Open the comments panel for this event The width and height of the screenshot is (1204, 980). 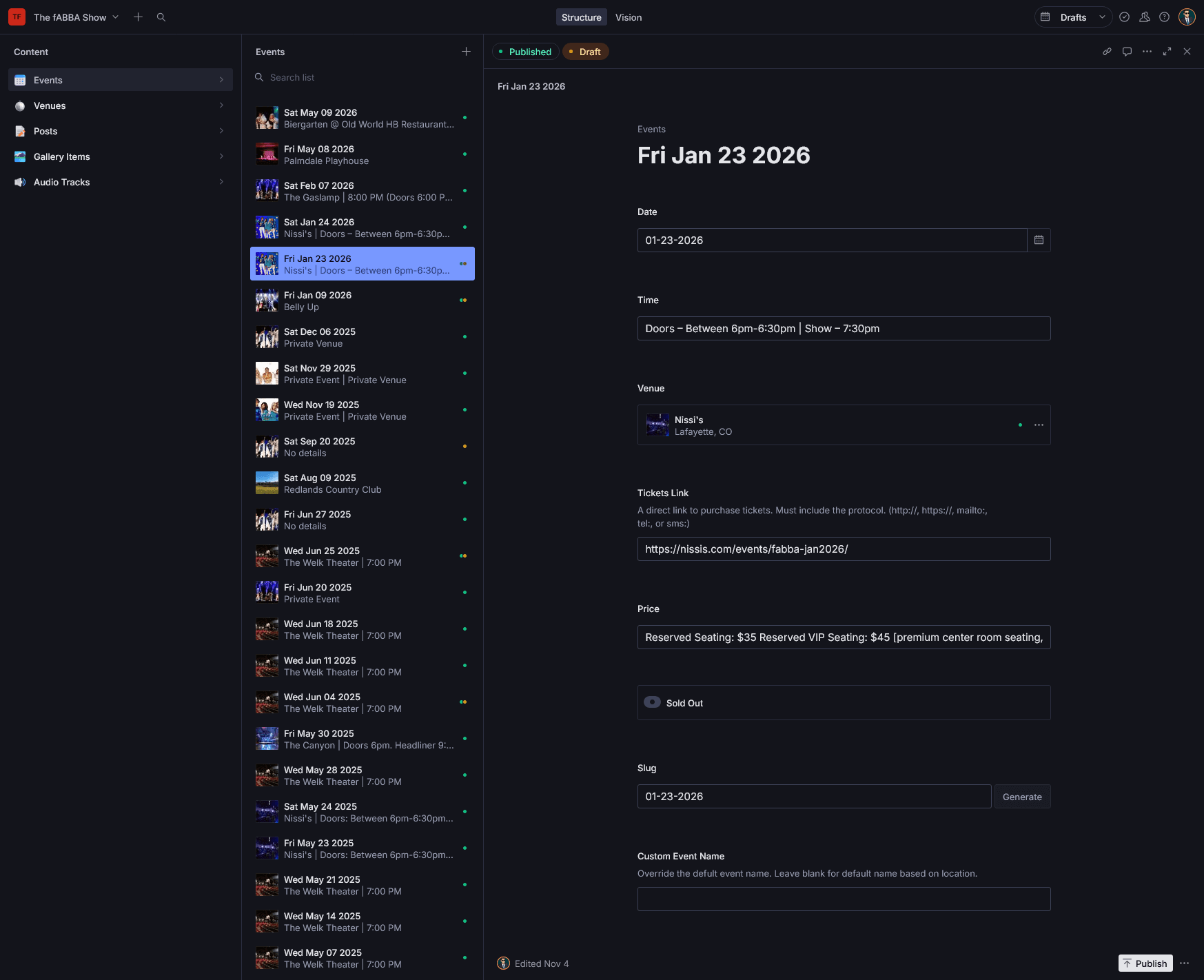[x=1127, y=51]
